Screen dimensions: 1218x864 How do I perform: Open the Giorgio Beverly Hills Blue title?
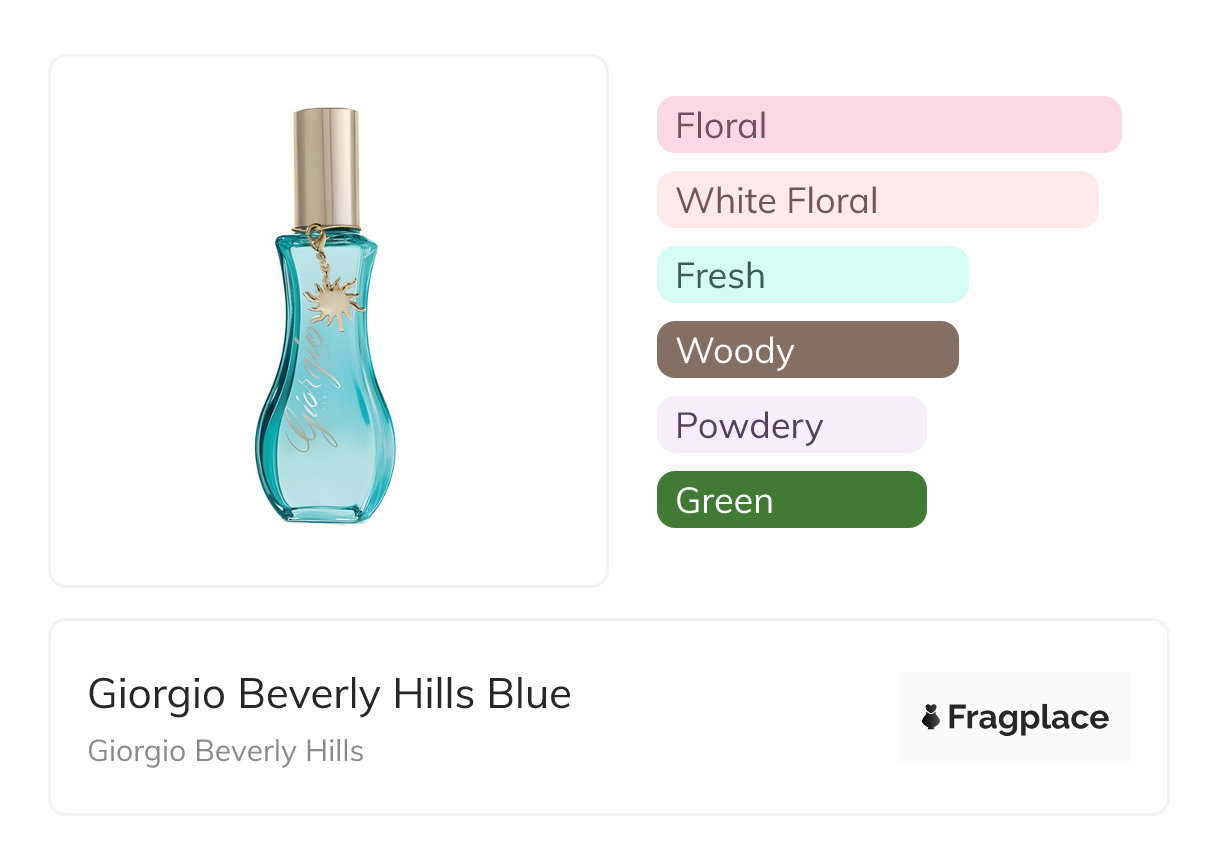tap(329, 694)
